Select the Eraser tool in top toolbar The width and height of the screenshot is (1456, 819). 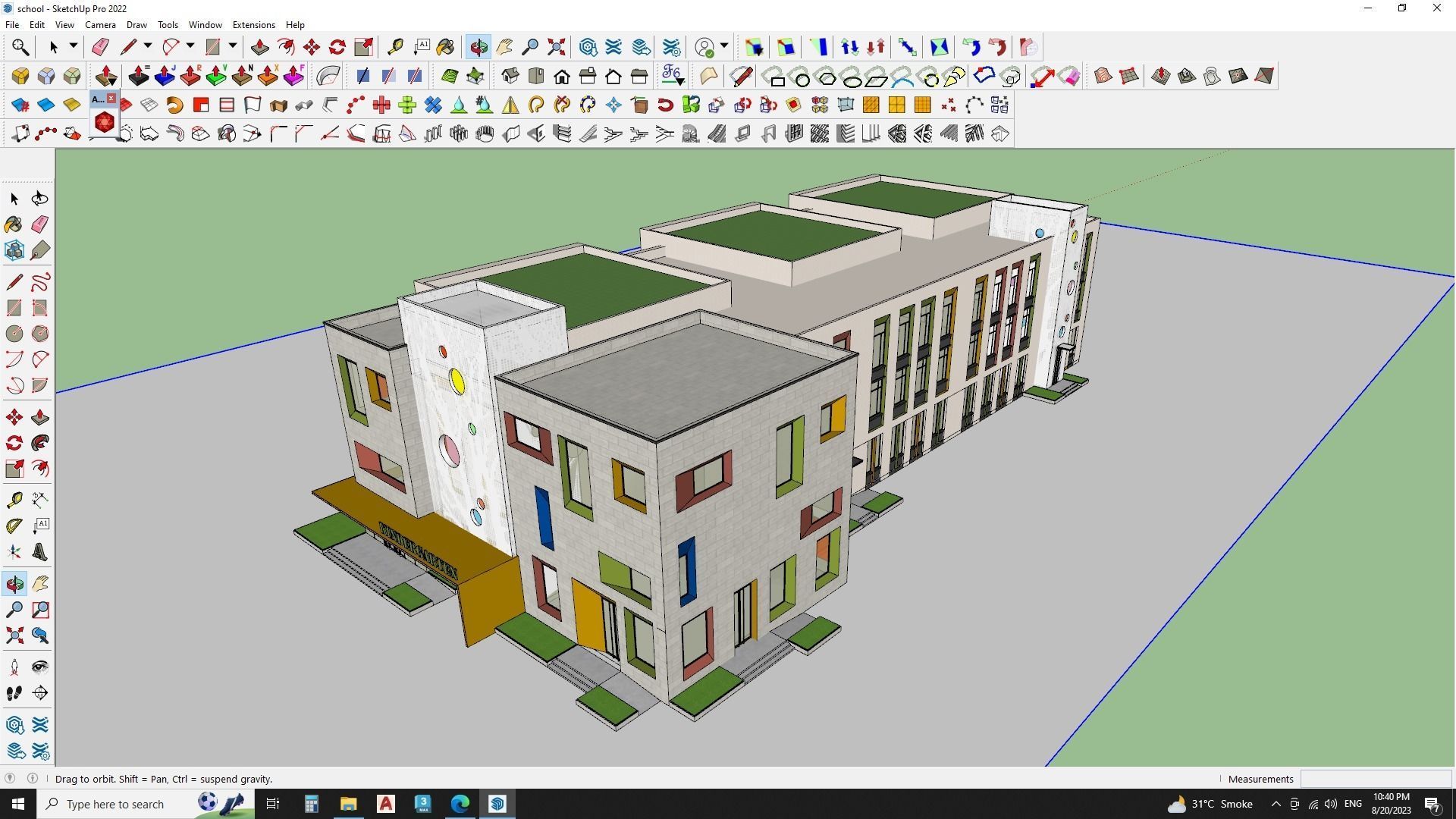tap(100, 47)
